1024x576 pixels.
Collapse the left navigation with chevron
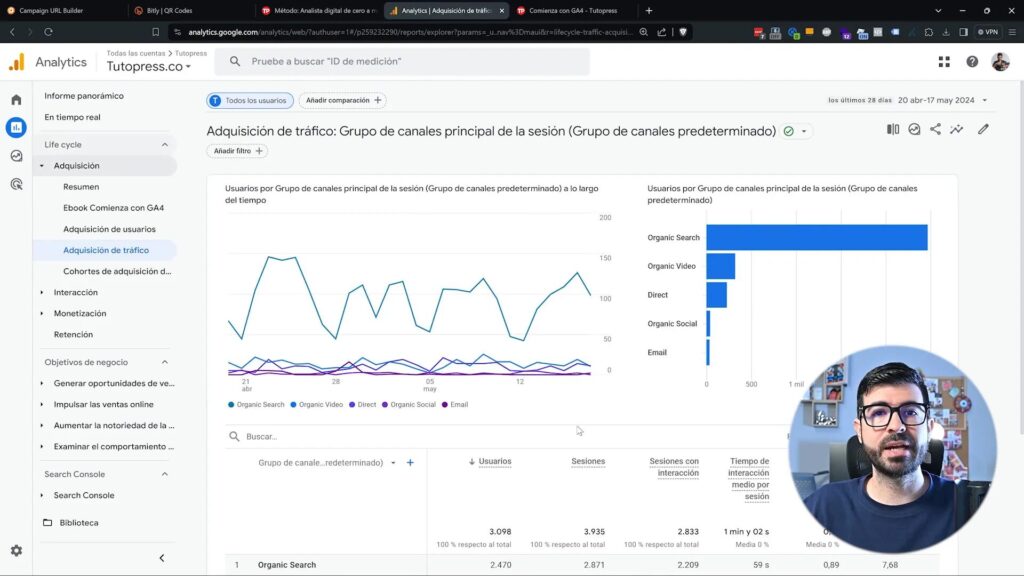point(162,558)
